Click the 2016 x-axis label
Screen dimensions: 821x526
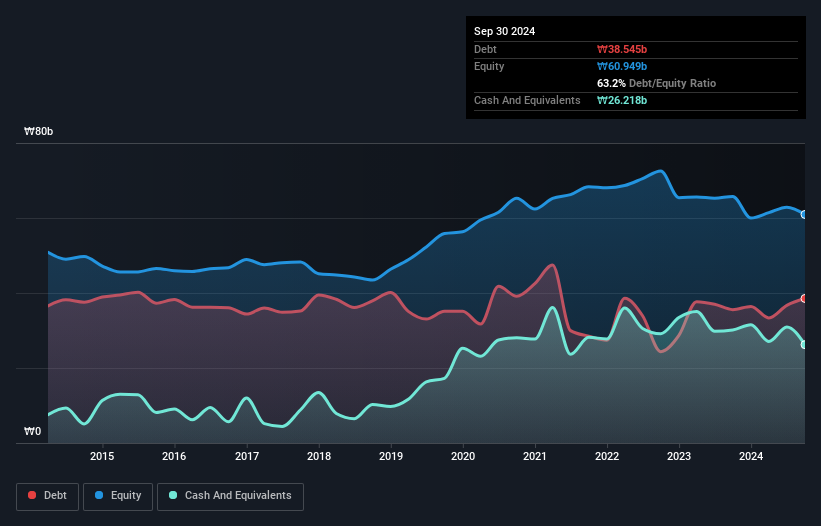[174, 456]
